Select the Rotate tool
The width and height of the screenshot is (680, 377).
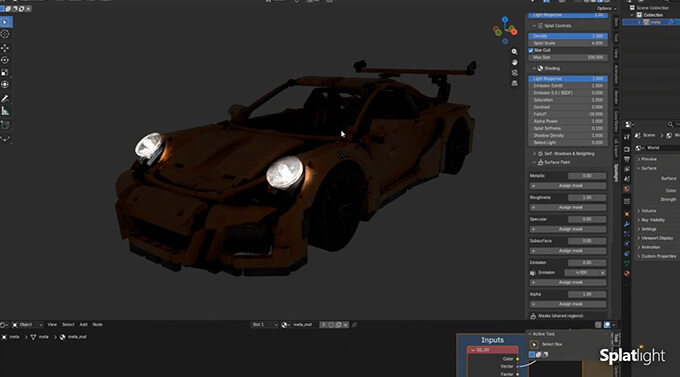tap(5, 60)
